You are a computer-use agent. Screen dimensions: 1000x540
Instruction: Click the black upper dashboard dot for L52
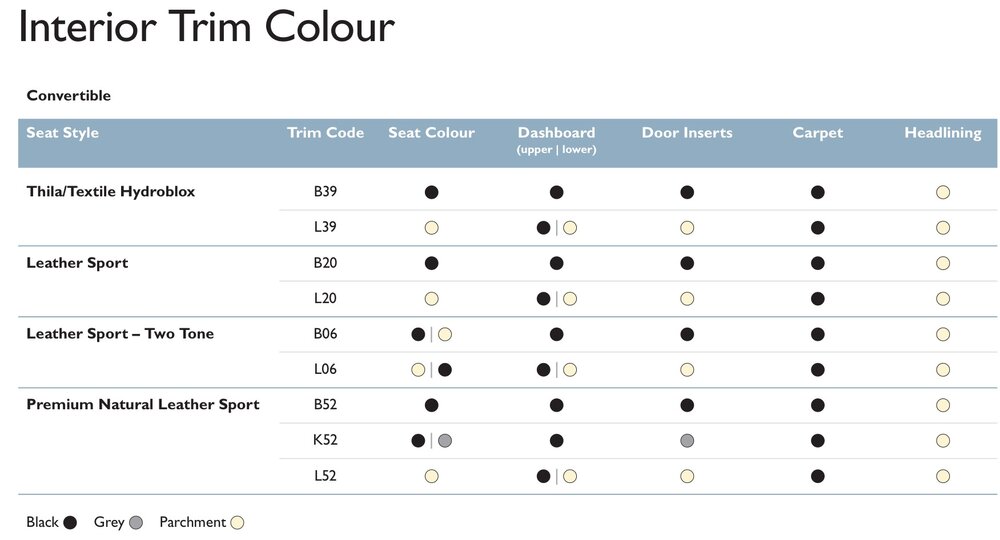(x=543, y=476)
